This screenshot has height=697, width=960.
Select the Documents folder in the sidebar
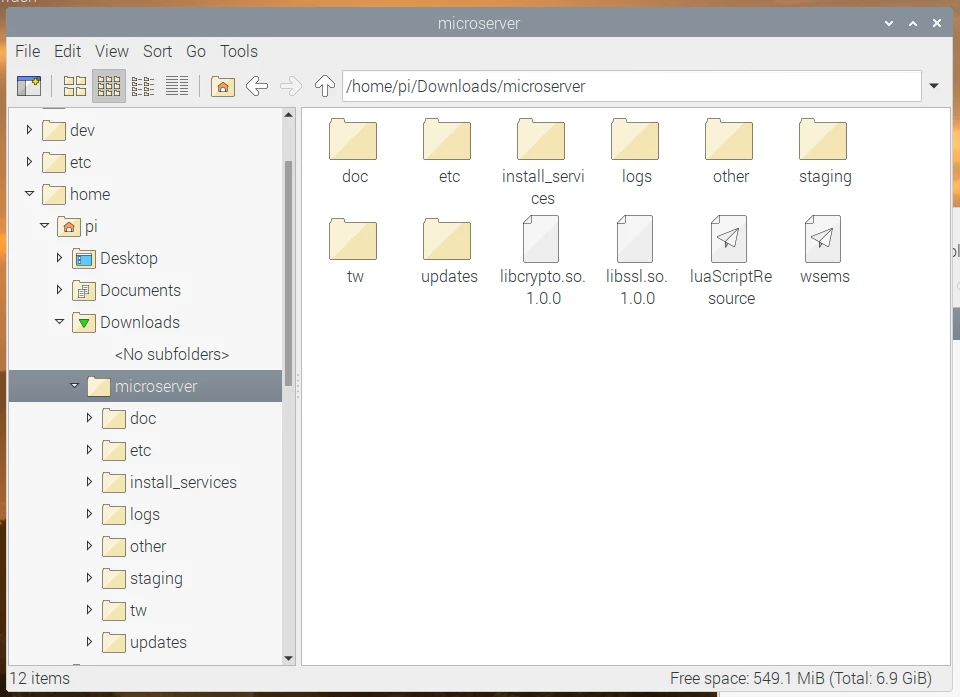pos(141,290)
